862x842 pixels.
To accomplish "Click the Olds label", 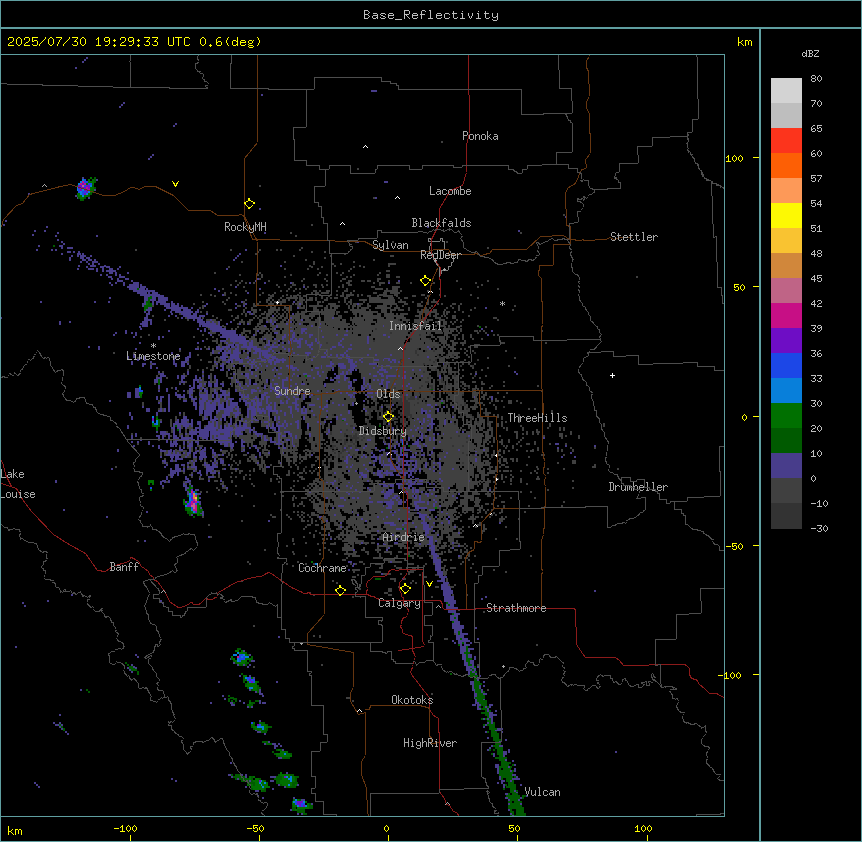I will 388,394.
